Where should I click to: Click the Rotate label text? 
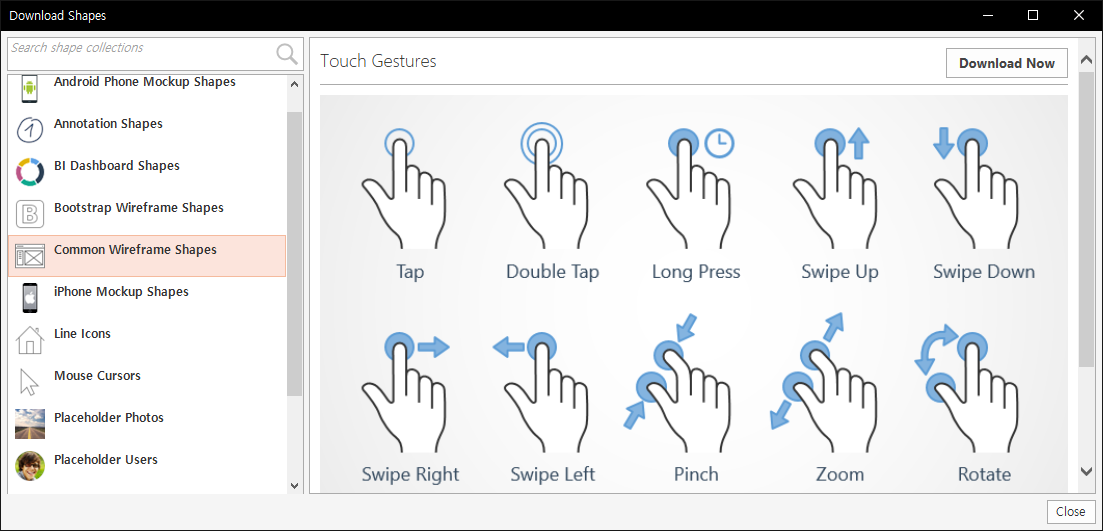point(984,474)
